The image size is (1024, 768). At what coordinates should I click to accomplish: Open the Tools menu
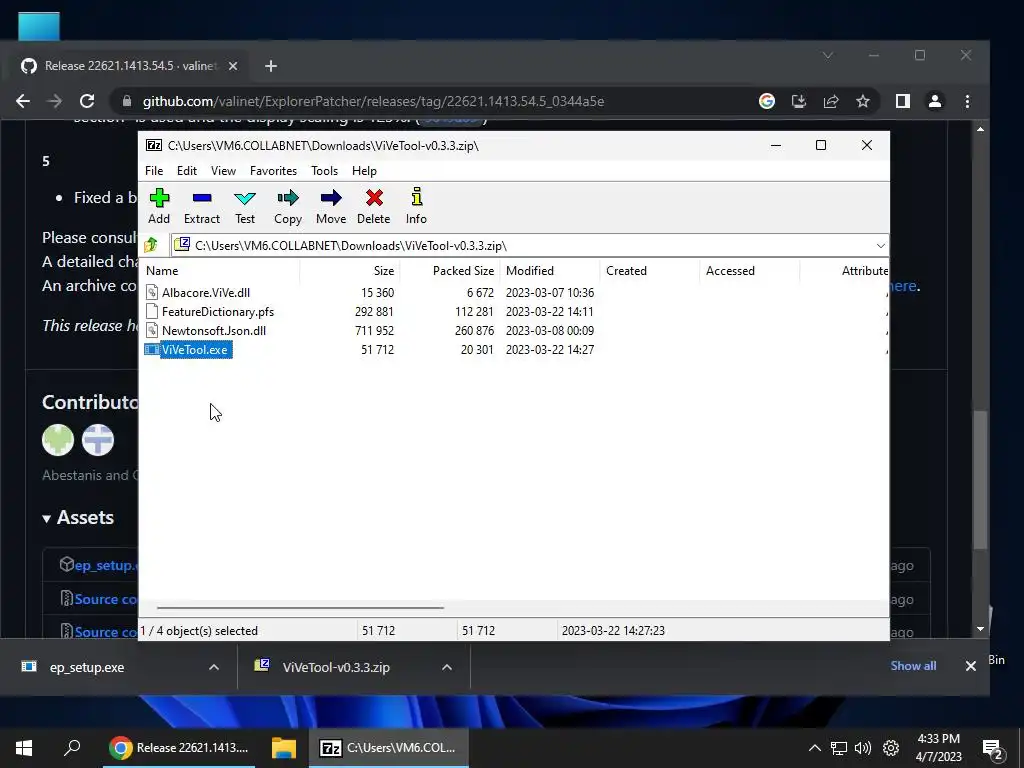click(x=325, y=170)
